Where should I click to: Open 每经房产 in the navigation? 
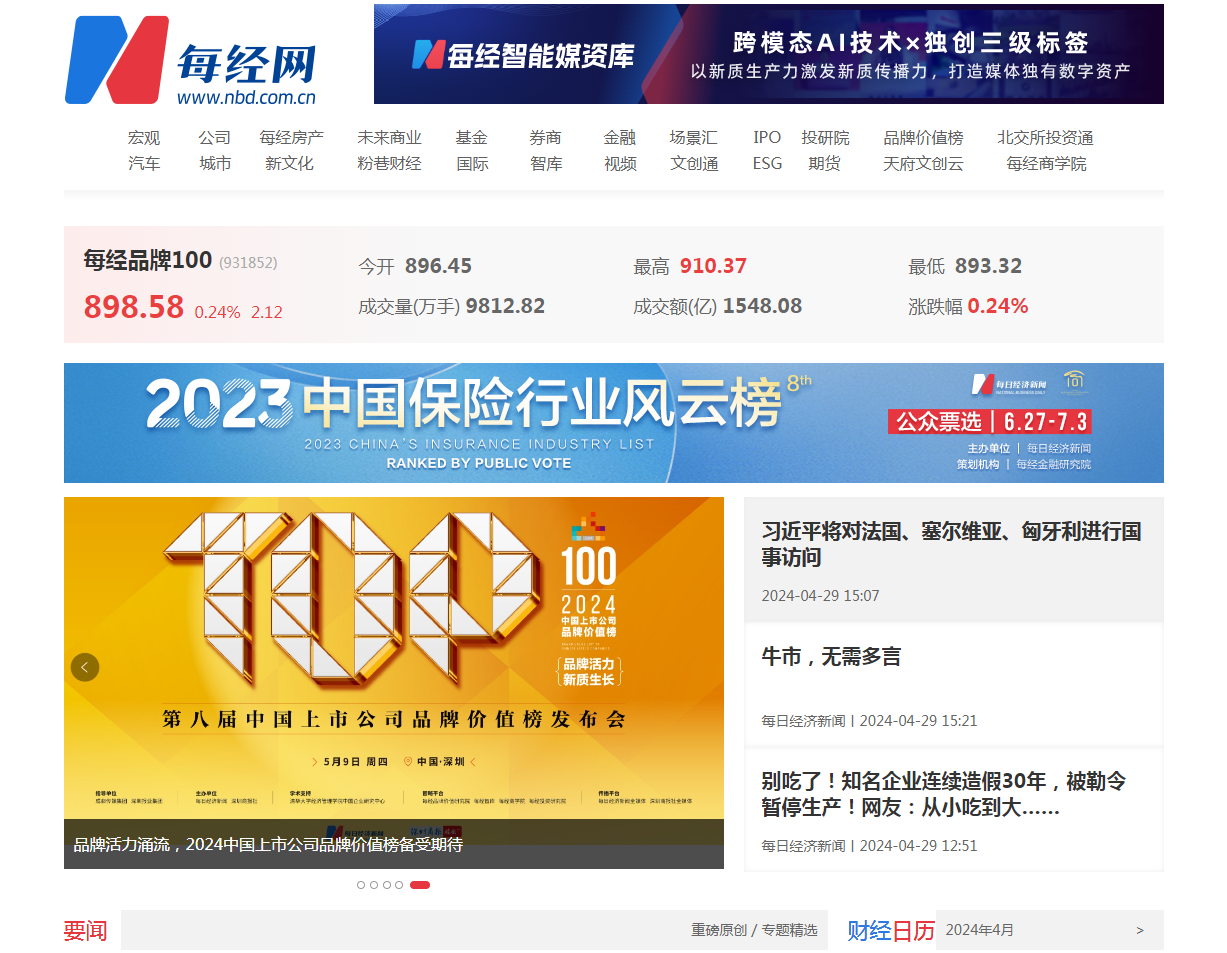click(292, 138)
